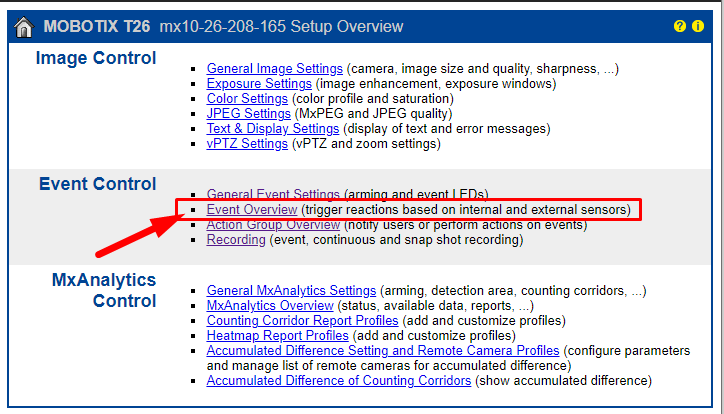The image size is (724, 414).
Task: Click the home icon in header
Action: (23, 26)
